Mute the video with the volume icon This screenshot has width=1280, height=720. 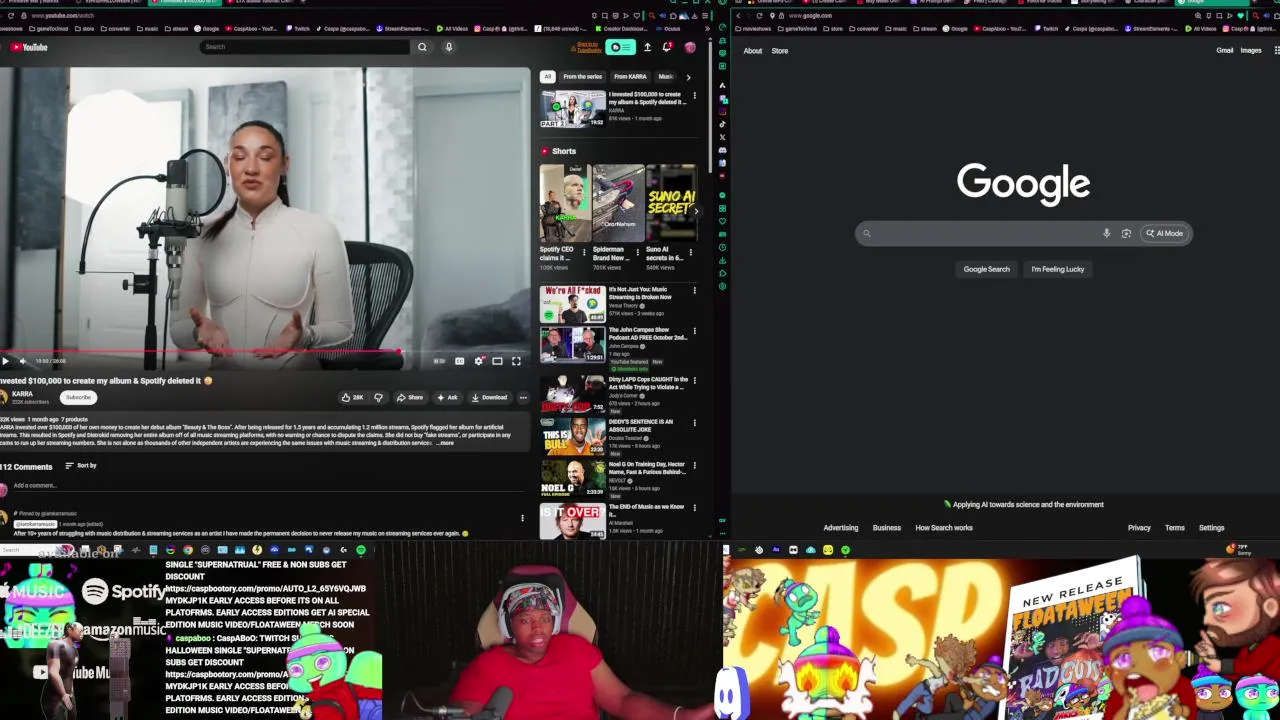pyautogui.click(x=22, y=361)
